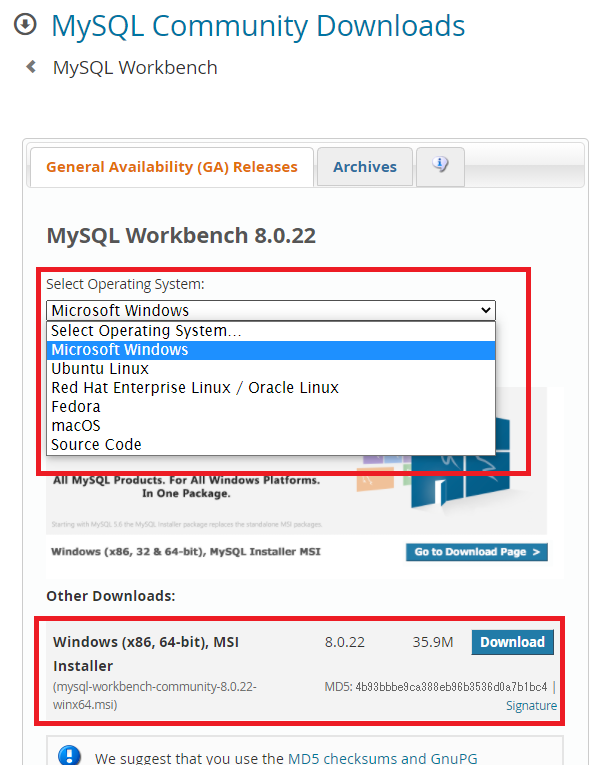Select macOS in the OS list
This screenshot has width=589, height=765.
(271, 426)
